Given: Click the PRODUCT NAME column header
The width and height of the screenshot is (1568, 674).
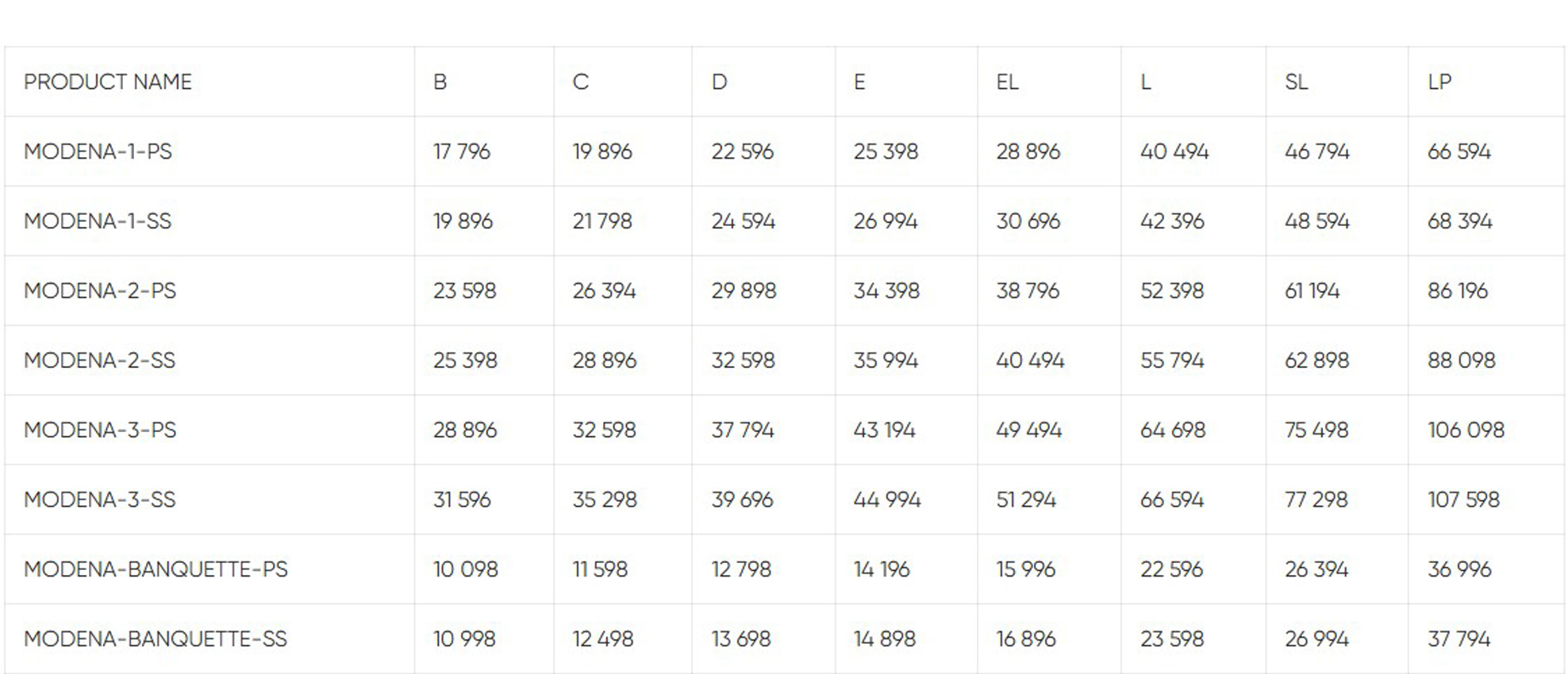Looking at the screenshot, I should coord(108,82).
